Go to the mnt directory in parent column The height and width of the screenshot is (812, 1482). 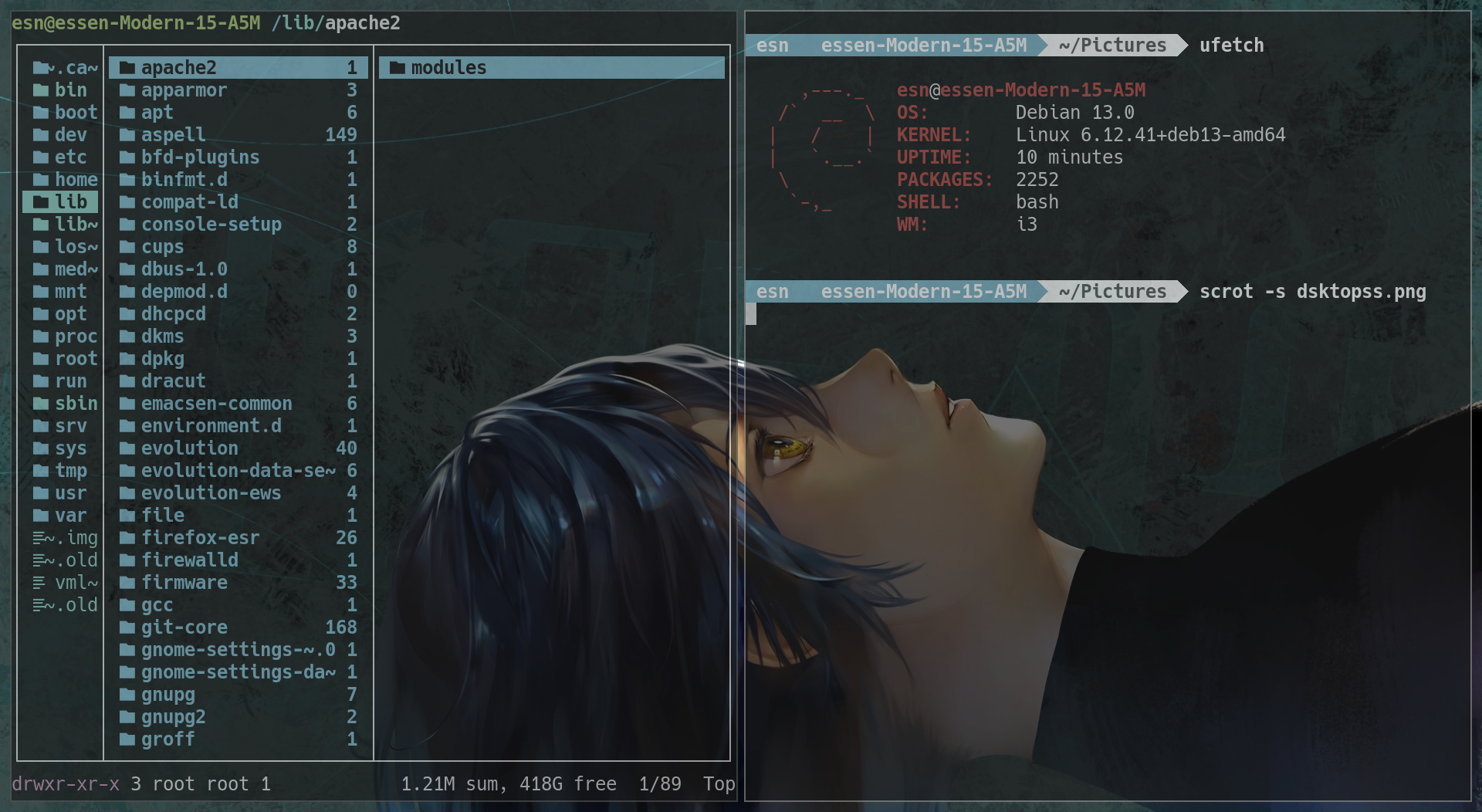pyautogui.click(x=60, y=292)
